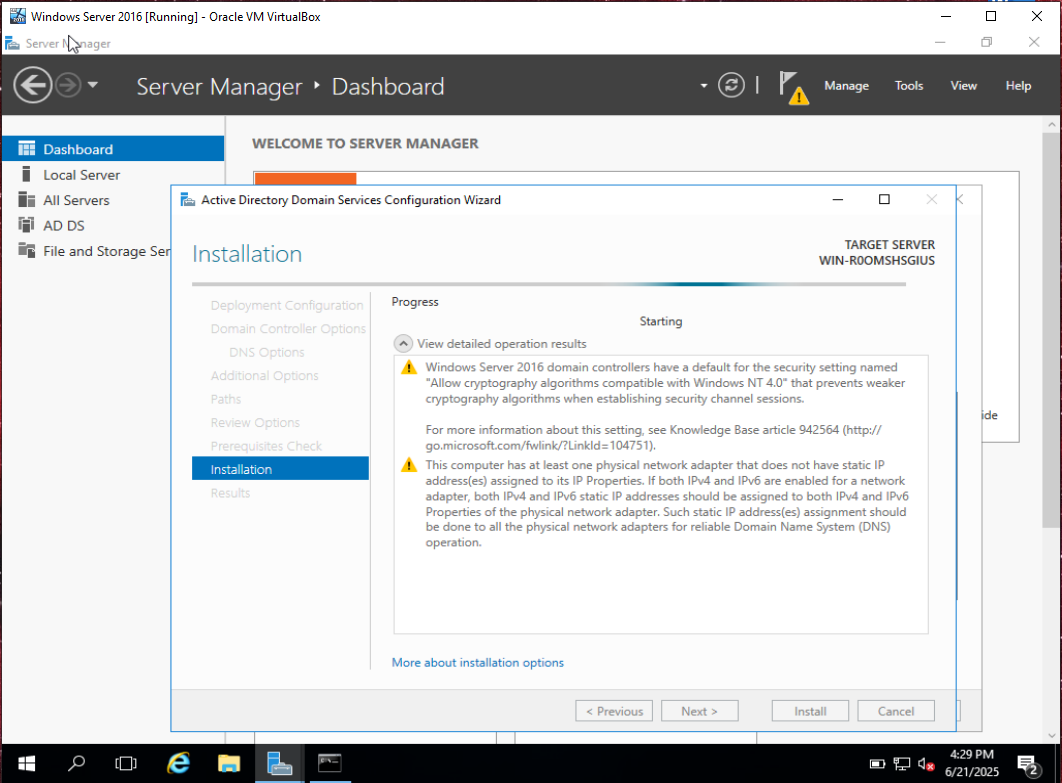1062x783 pixels.
Task: Select the Installation wizard step
Action: tap(280, 469)
